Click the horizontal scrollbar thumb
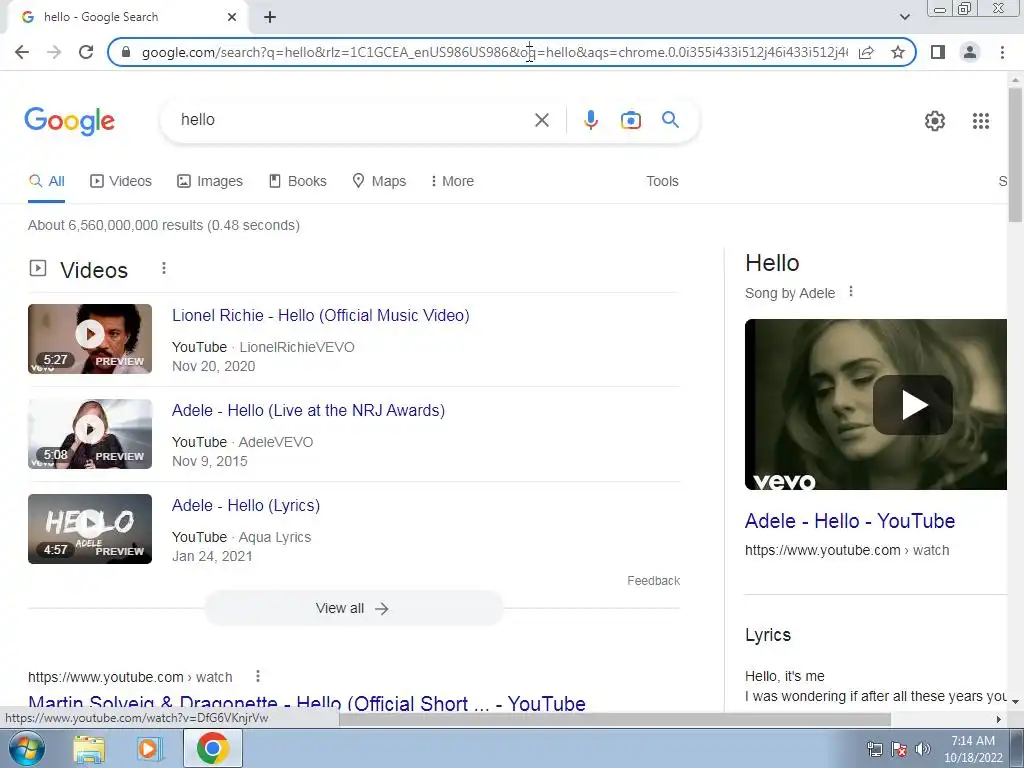 (x=615, y=720)
